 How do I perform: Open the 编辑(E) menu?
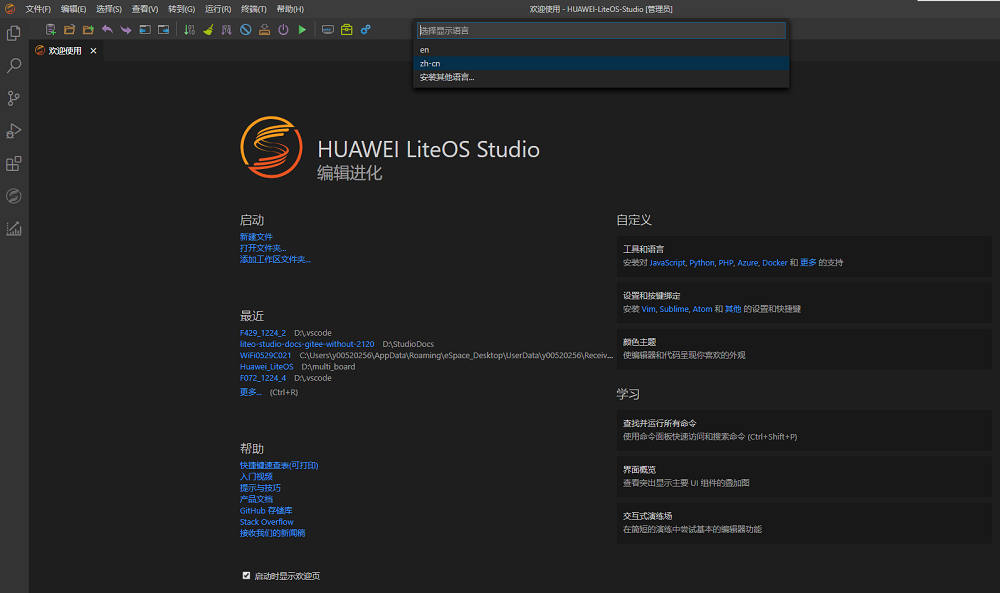[73, 9]
